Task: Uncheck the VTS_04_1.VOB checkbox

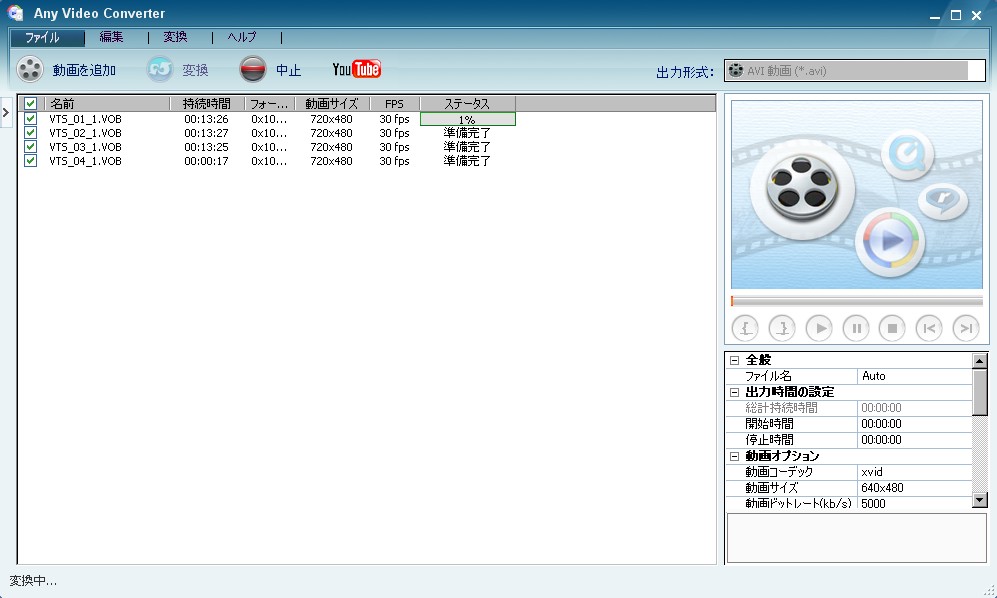Action: click(x=31, y=161)
